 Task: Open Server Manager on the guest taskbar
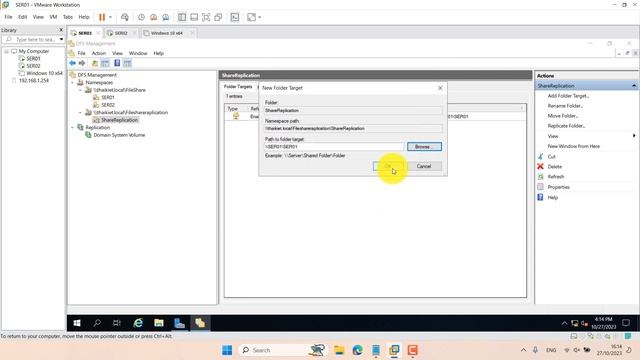(x=179, y=323)
